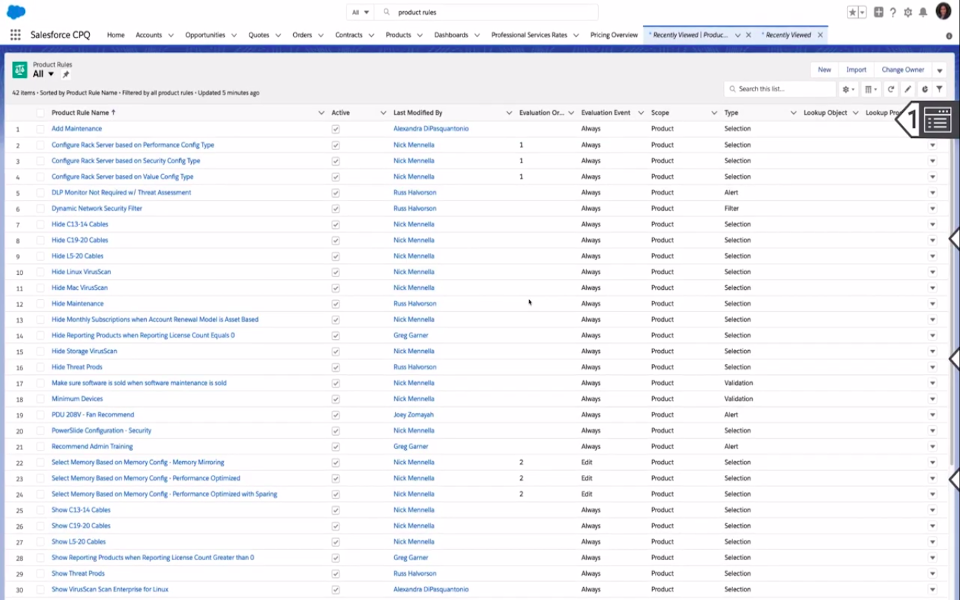This screenshot has height=600, width=960.
Task: Open the notifications bell
Action: point(923,12)
